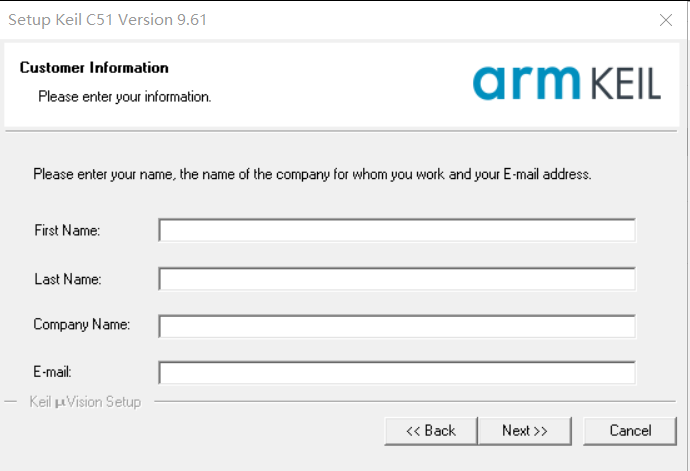
Task: Click the 'Last Name:' label
Action: 68,279
